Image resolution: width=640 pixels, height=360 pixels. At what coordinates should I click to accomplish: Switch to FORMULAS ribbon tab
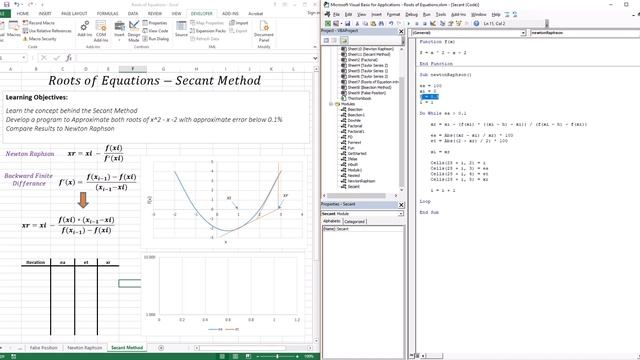(x=107, y=13)
